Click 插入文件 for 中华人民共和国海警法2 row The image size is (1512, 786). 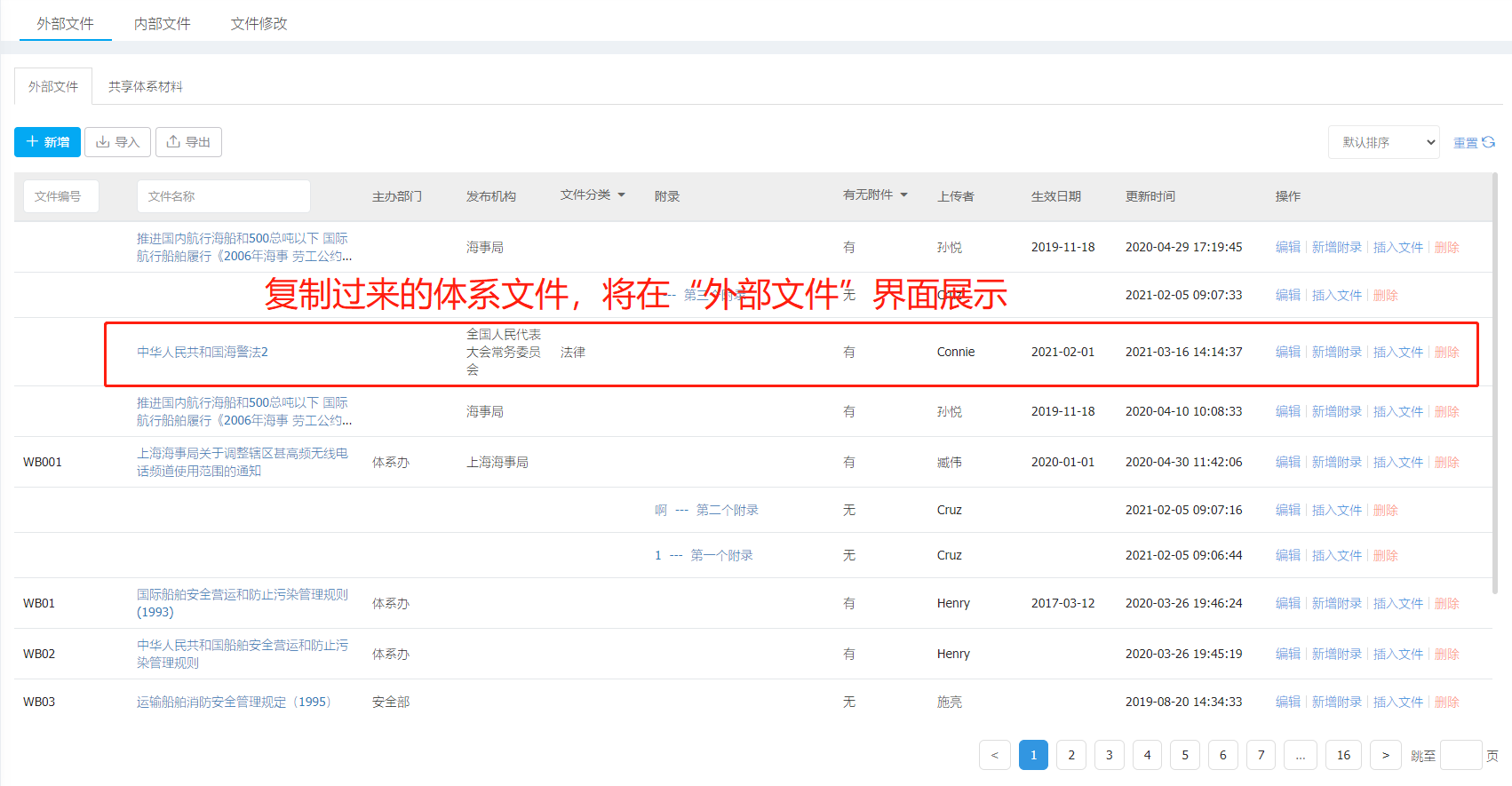[x=1398, y=352]
